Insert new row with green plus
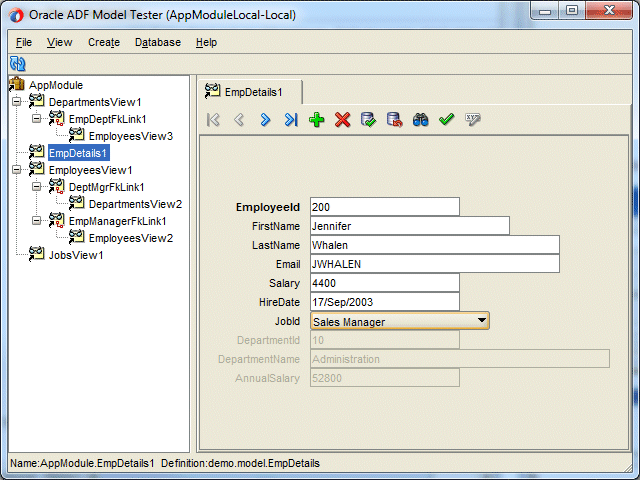This screenshot has height=480, width=640. click(317, 120)
